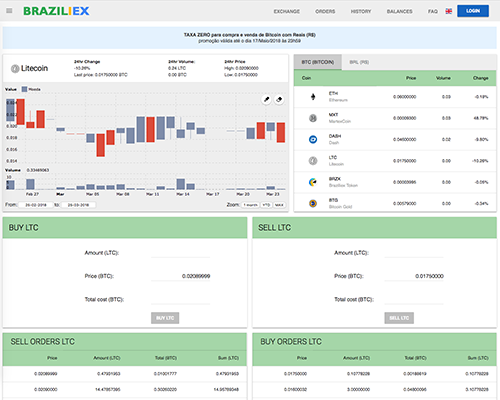Viewport: 500px width, 400px height.
Task: Click the last red candlestick near Mar 23
Action: pyautogui.click(x=281, y=132)
